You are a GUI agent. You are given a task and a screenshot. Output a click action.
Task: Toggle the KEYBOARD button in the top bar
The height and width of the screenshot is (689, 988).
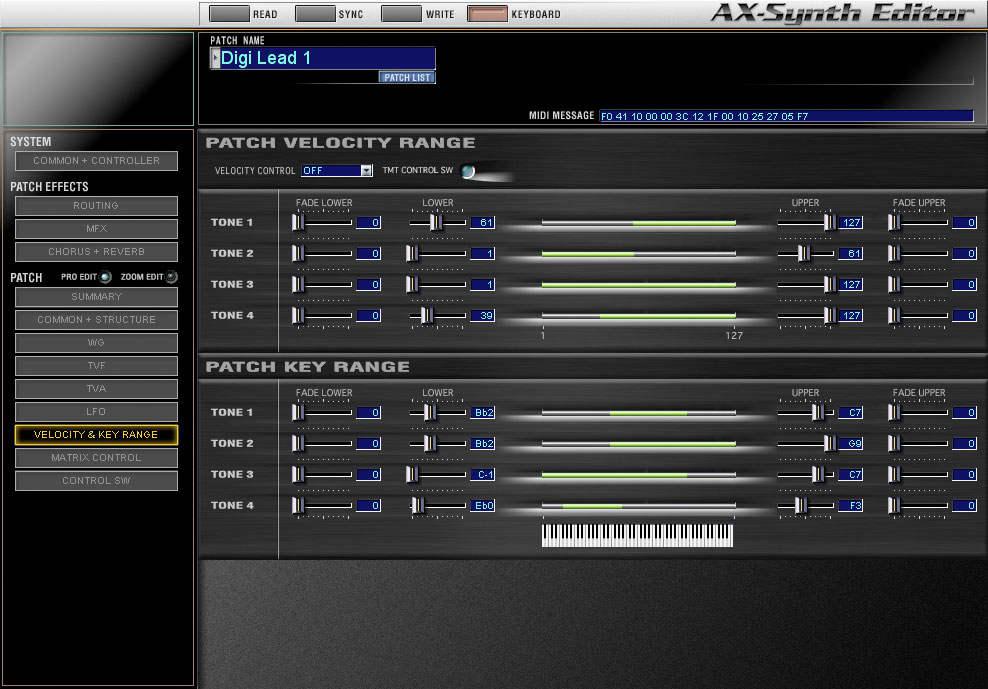(487, 13)
